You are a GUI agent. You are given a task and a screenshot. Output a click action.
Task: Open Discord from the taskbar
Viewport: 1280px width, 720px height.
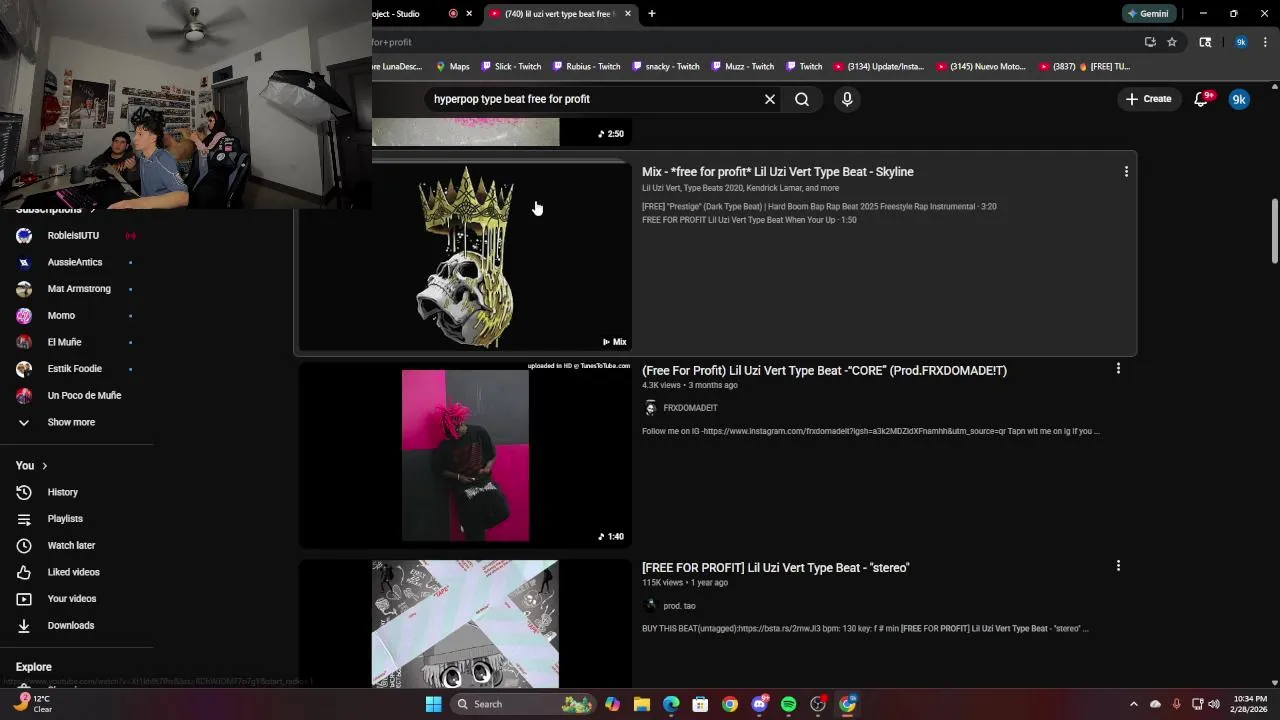759,704
